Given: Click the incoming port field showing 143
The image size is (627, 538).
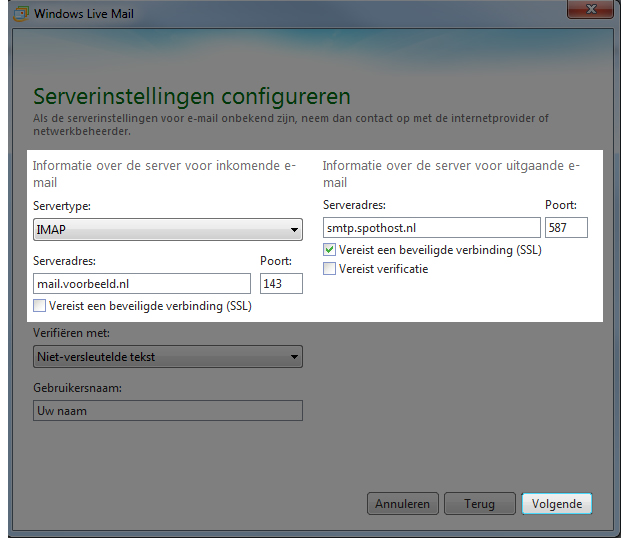Looking at the screenshot, I should (x=281, y=284).
